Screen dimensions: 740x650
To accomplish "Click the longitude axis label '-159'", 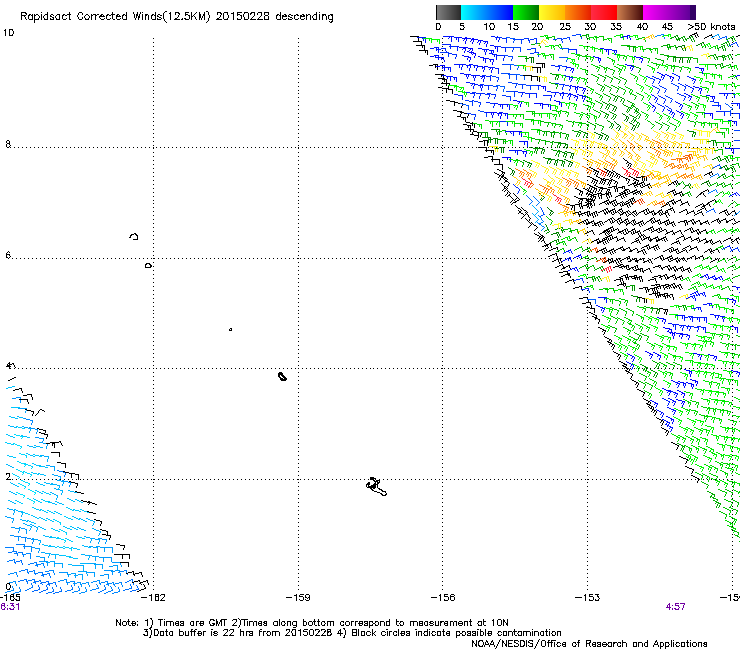I will pyautogui.click(x=298, y=598).
